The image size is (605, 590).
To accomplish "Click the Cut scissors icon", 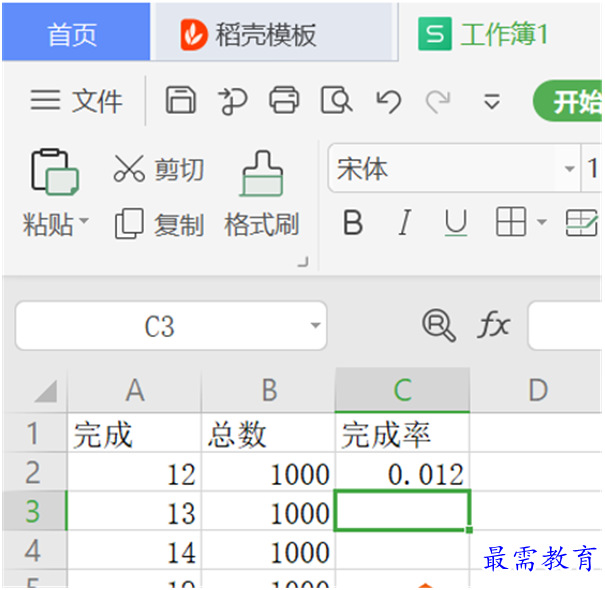I will [x=129, y=169].
